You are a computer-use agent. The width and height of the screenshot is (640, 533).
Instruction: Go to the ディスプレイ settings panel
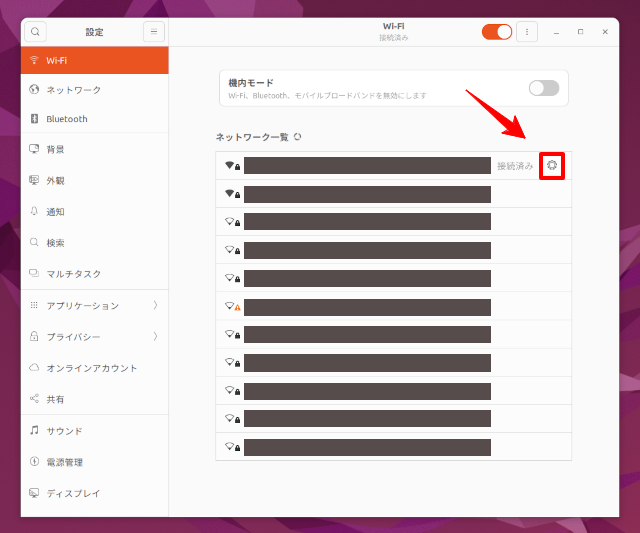(73, 493)
